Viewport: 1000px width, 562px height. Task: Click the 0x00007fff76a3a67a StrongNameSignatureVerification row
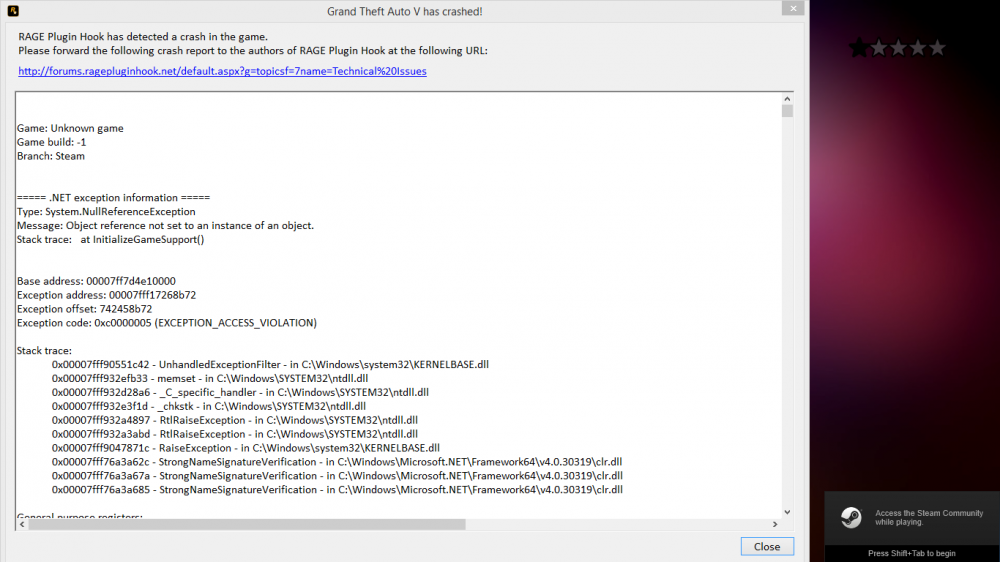pos(337,477)
